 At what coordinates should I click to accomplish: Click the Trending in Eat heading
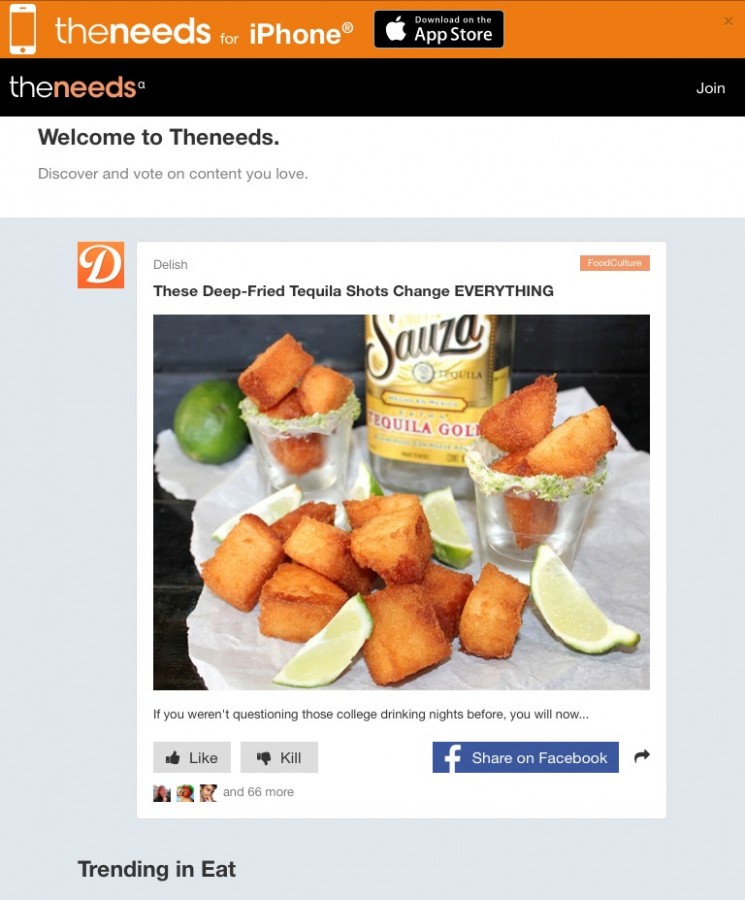pos(157,870)
